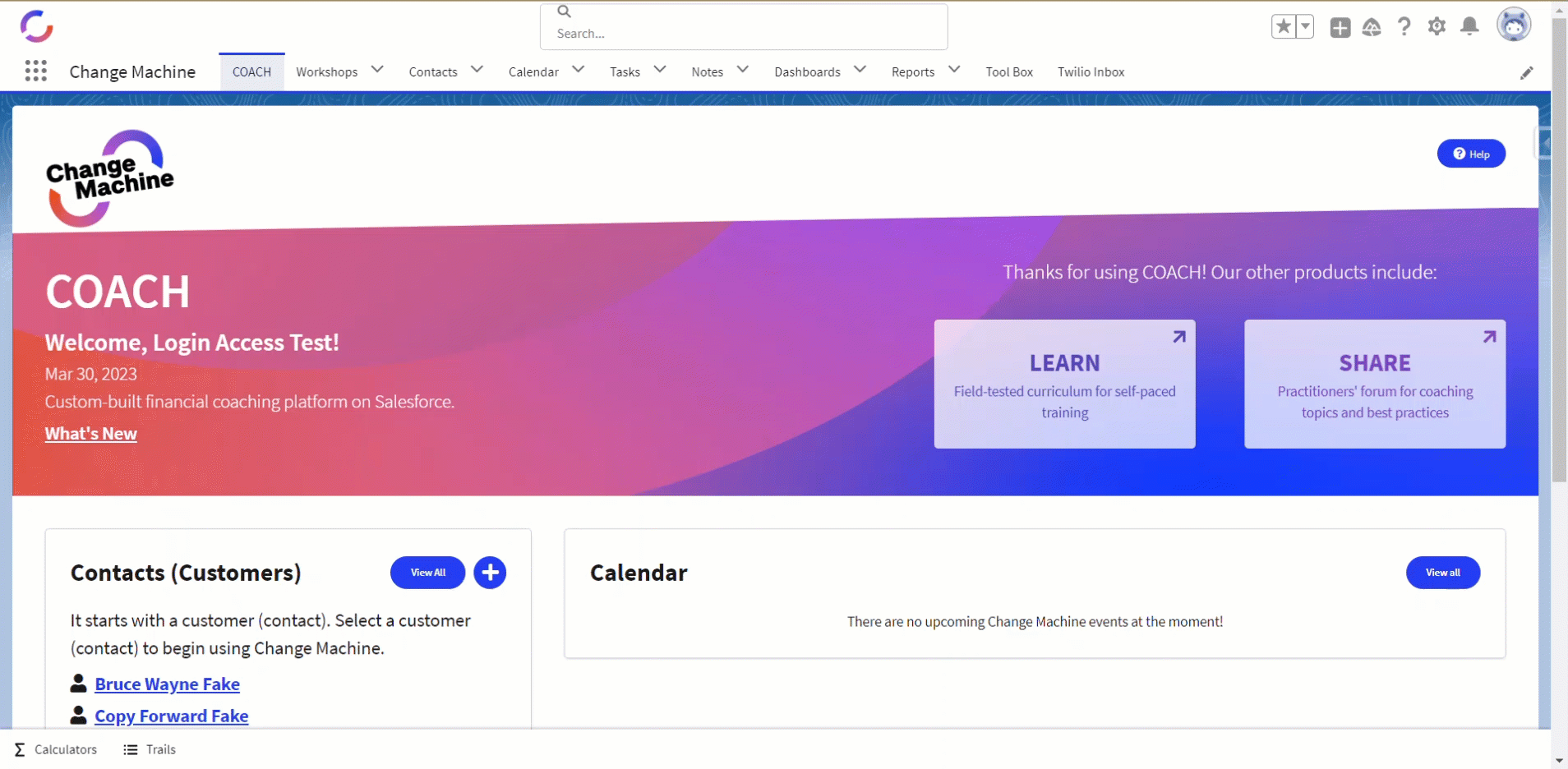Click the add contact plus button
The image size is (1568, 769).
(x=490, y=573)
